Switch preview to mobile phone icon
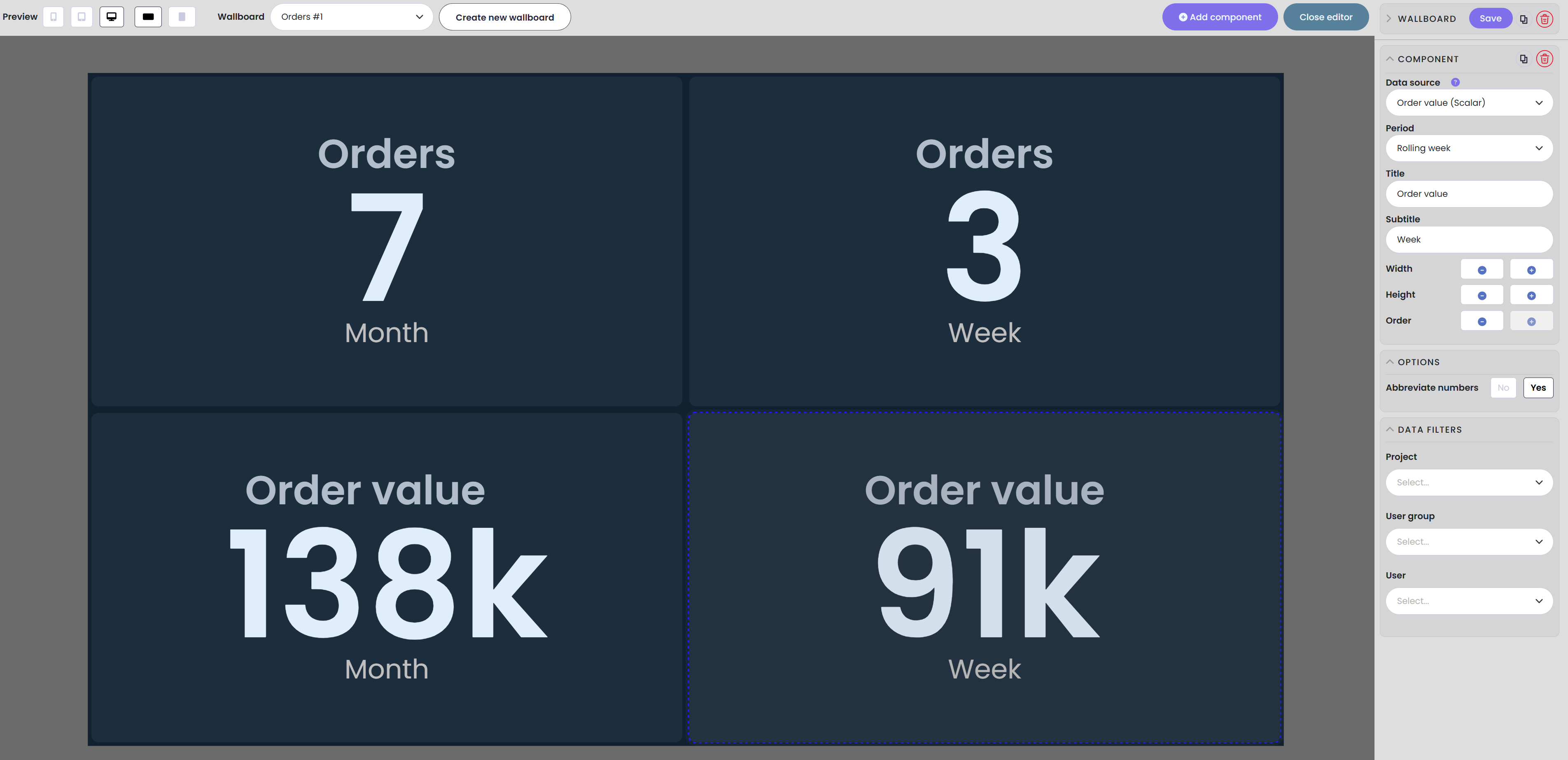 pos(54,17)
